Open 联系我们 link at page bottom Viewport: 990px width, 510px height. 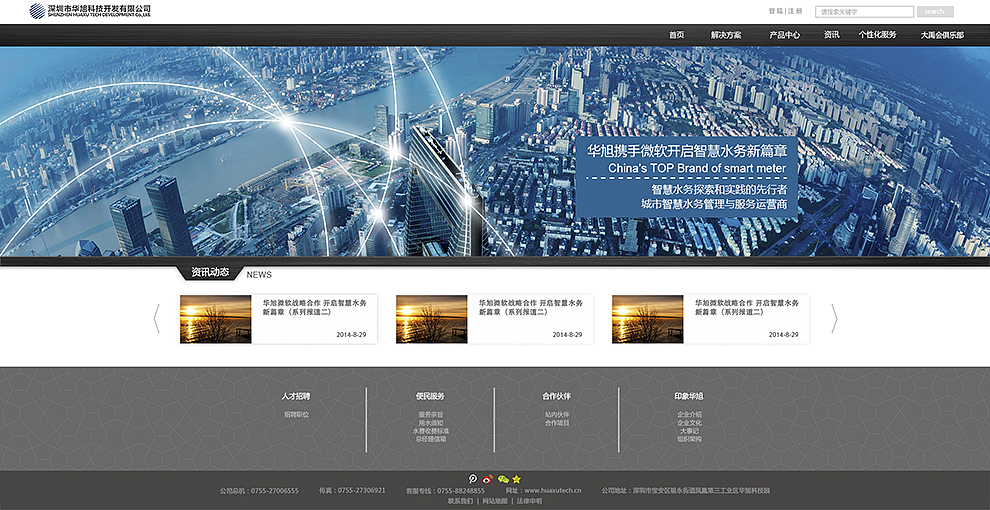tap(460, 501)
